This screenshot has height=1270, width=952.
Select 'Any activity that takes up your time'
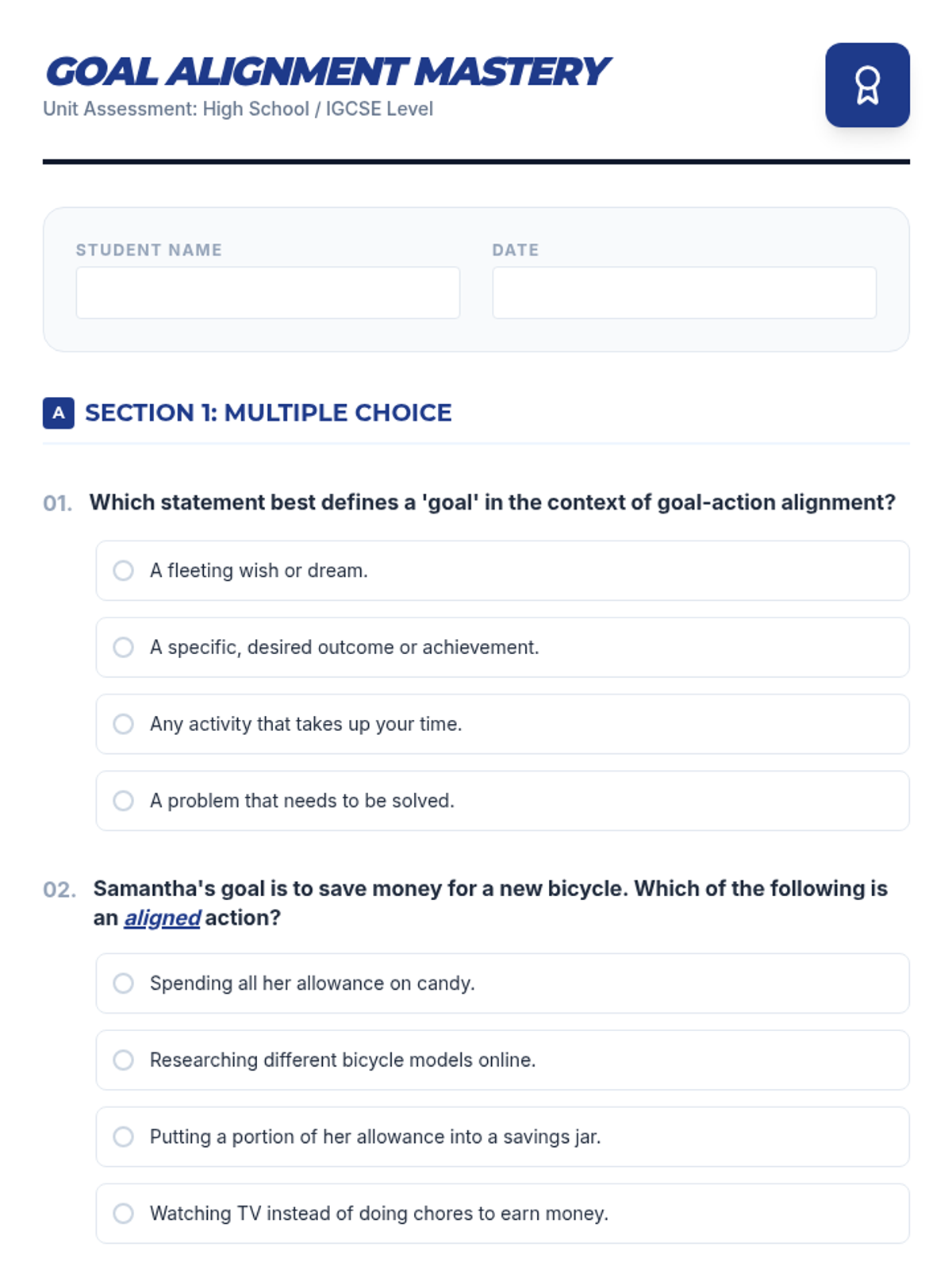pos(124,724)
